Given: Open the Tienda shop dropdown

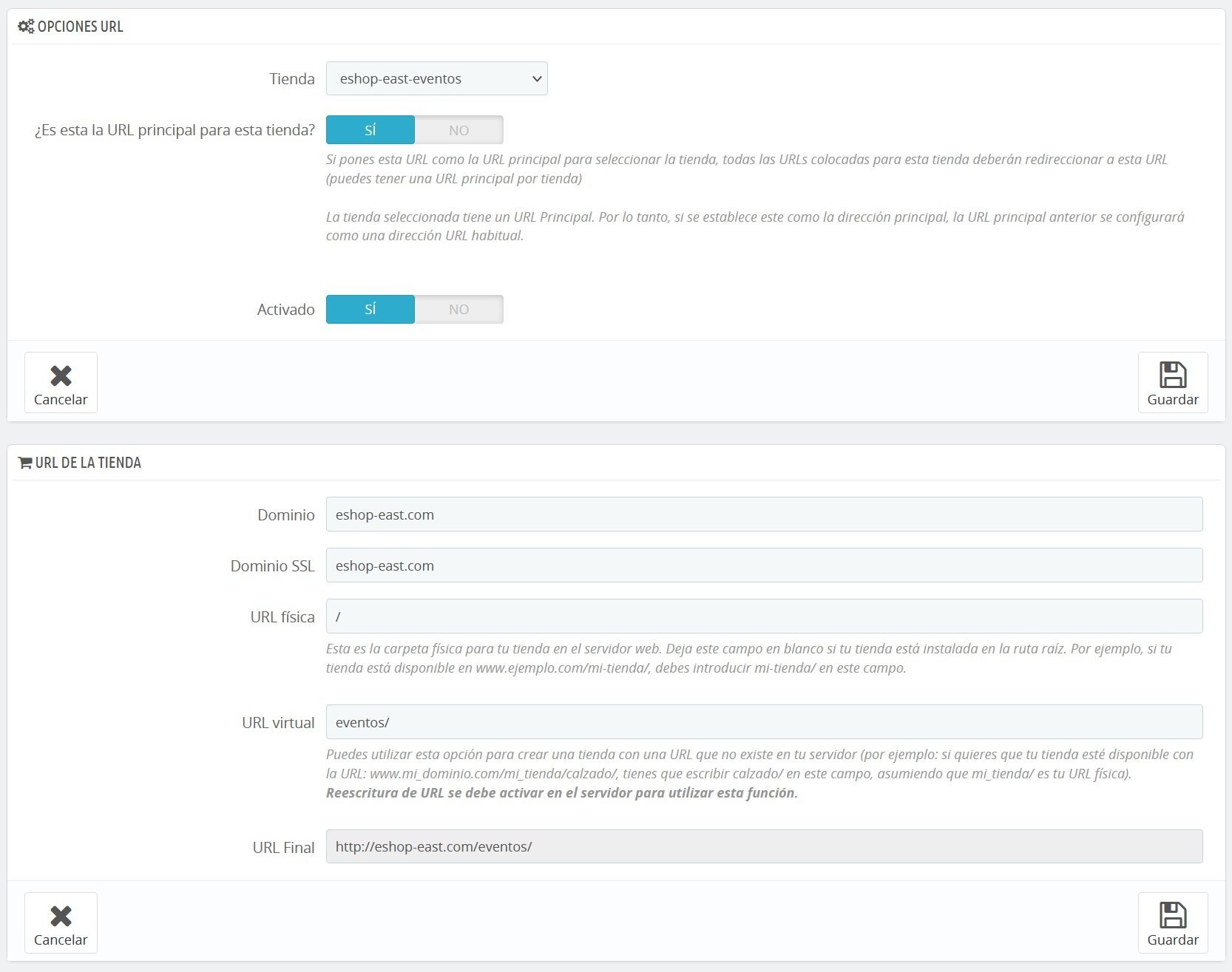Looking at the screenshot, I should click(x=436, y=78).
